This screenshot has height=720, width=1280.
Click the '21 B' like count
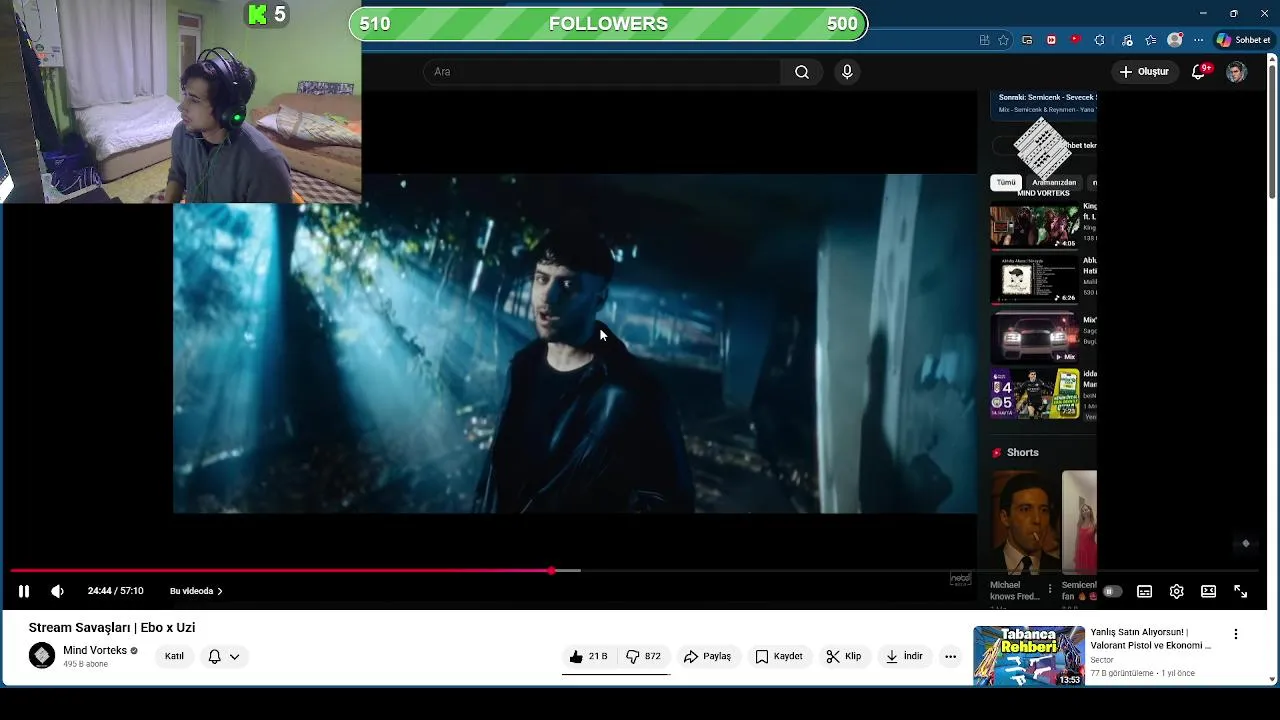(598, 656)
